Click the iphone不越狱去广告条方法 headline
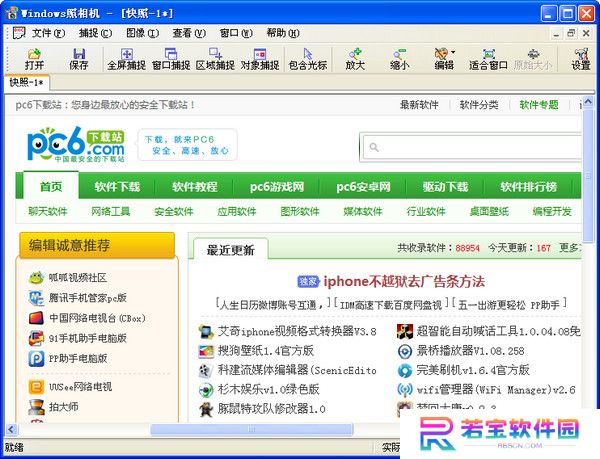Image resolution: width=600 pixels, height=459 pixels. pos(404,282)
